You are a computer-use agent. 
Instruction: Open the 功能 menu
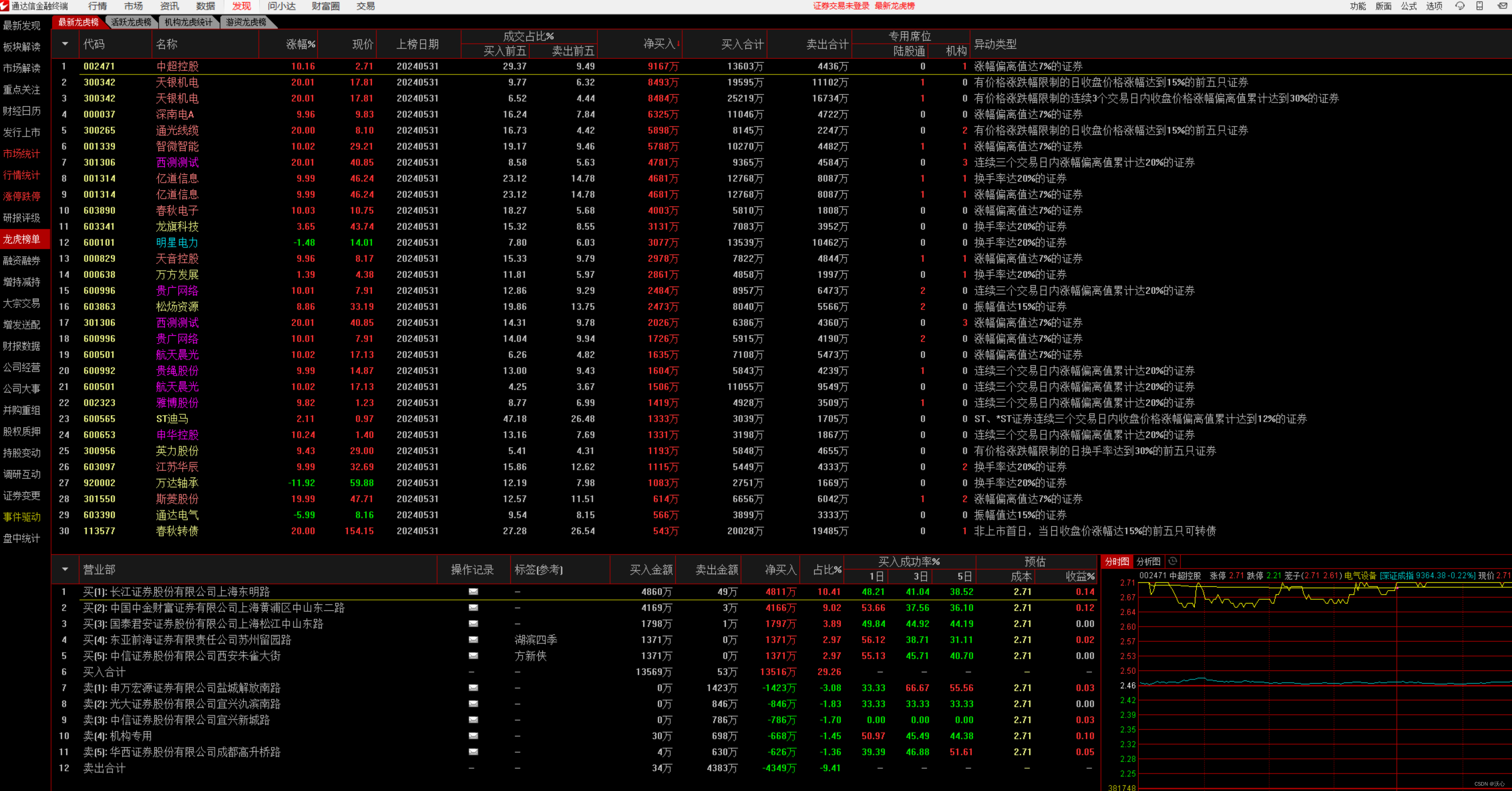[x=1358, y=6]
